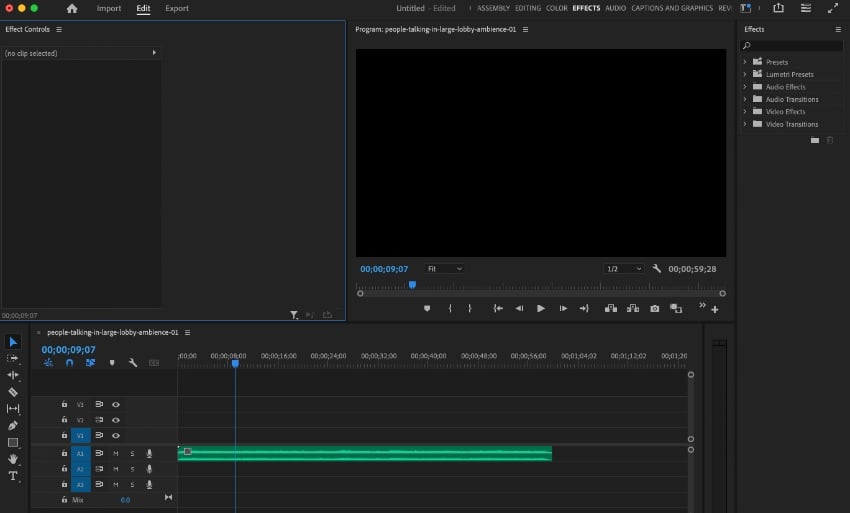Toggle full screen video icon
The width and height of the screenshot is (850, 513).
[x=833, y=8]
